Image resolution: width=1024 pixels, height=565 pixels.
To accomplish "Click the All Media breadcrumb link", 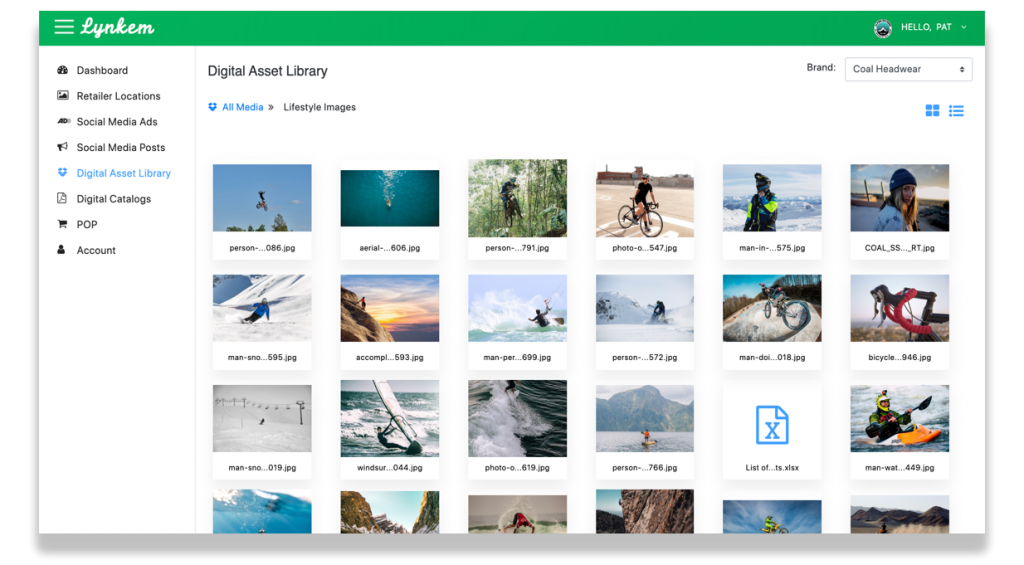I will click(242, 107).
